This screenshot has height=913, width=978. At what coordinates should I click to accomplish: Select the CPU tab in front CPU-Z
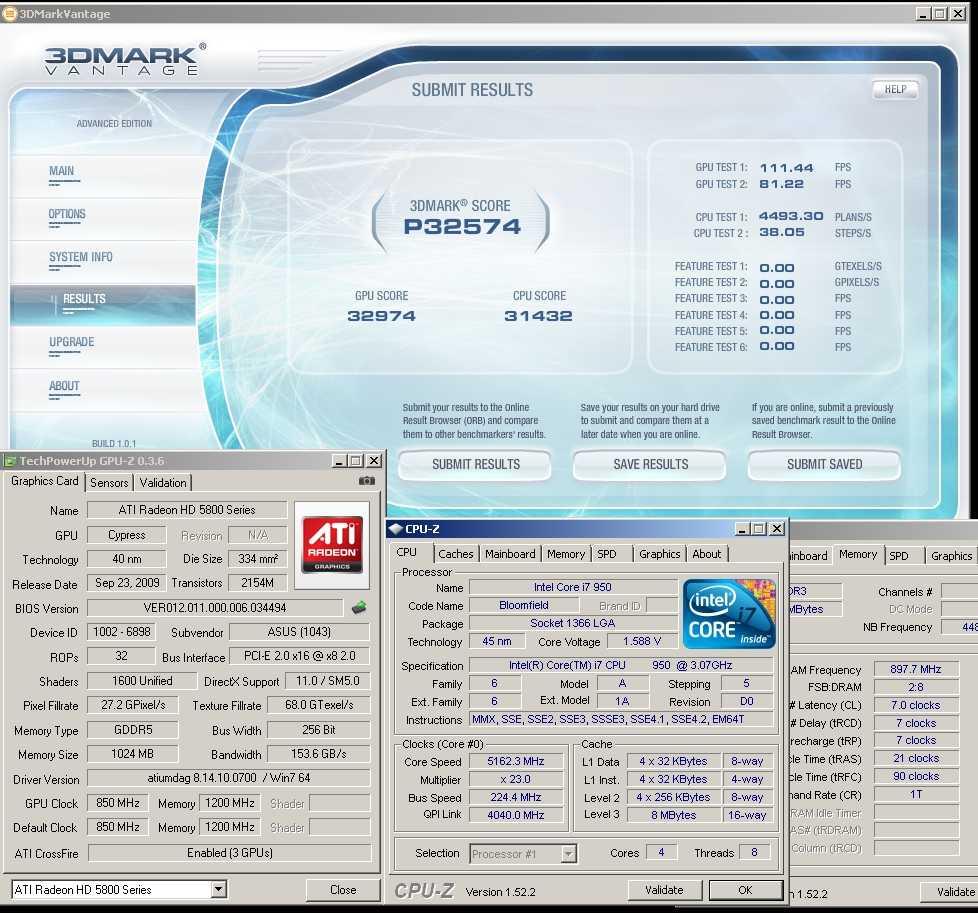coord(407,553)
